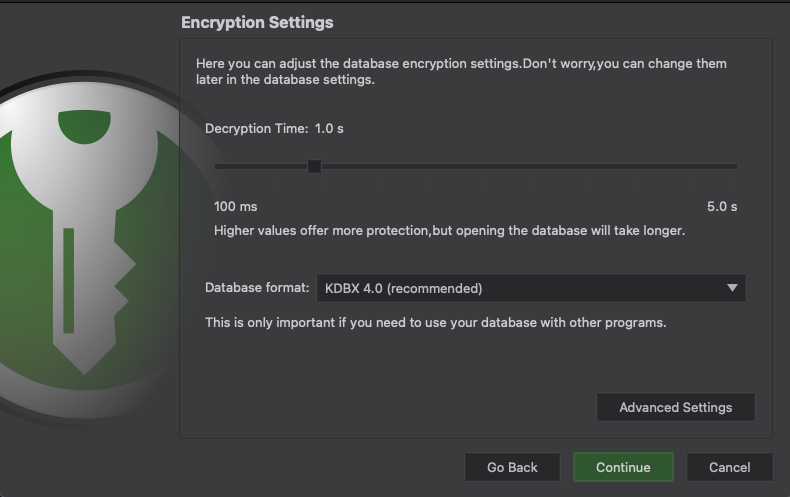
Task: Click the Decryption Time slider handle
Action: [314, 166]
